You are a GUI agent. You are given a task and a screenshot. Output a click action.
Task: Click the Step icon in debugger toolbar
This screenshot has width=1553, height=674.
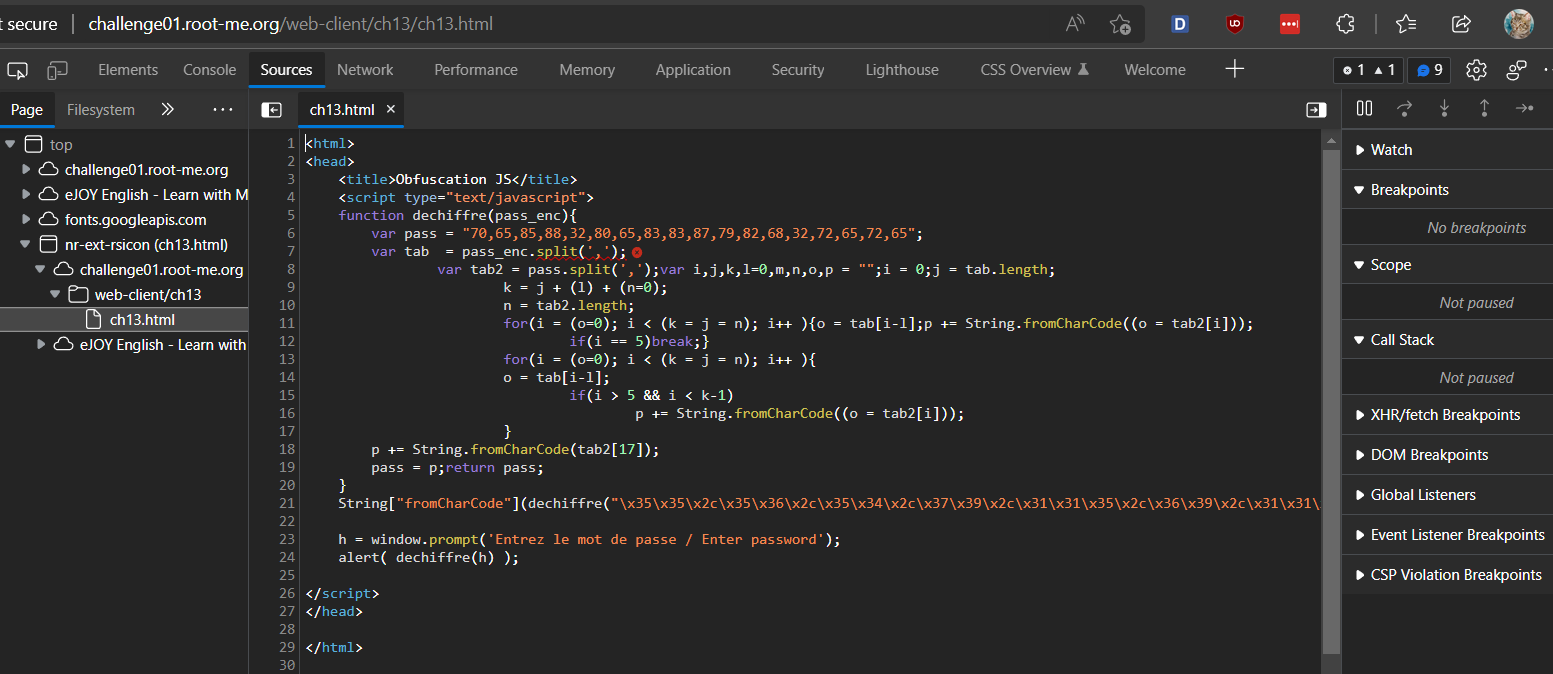(1524, 109)
